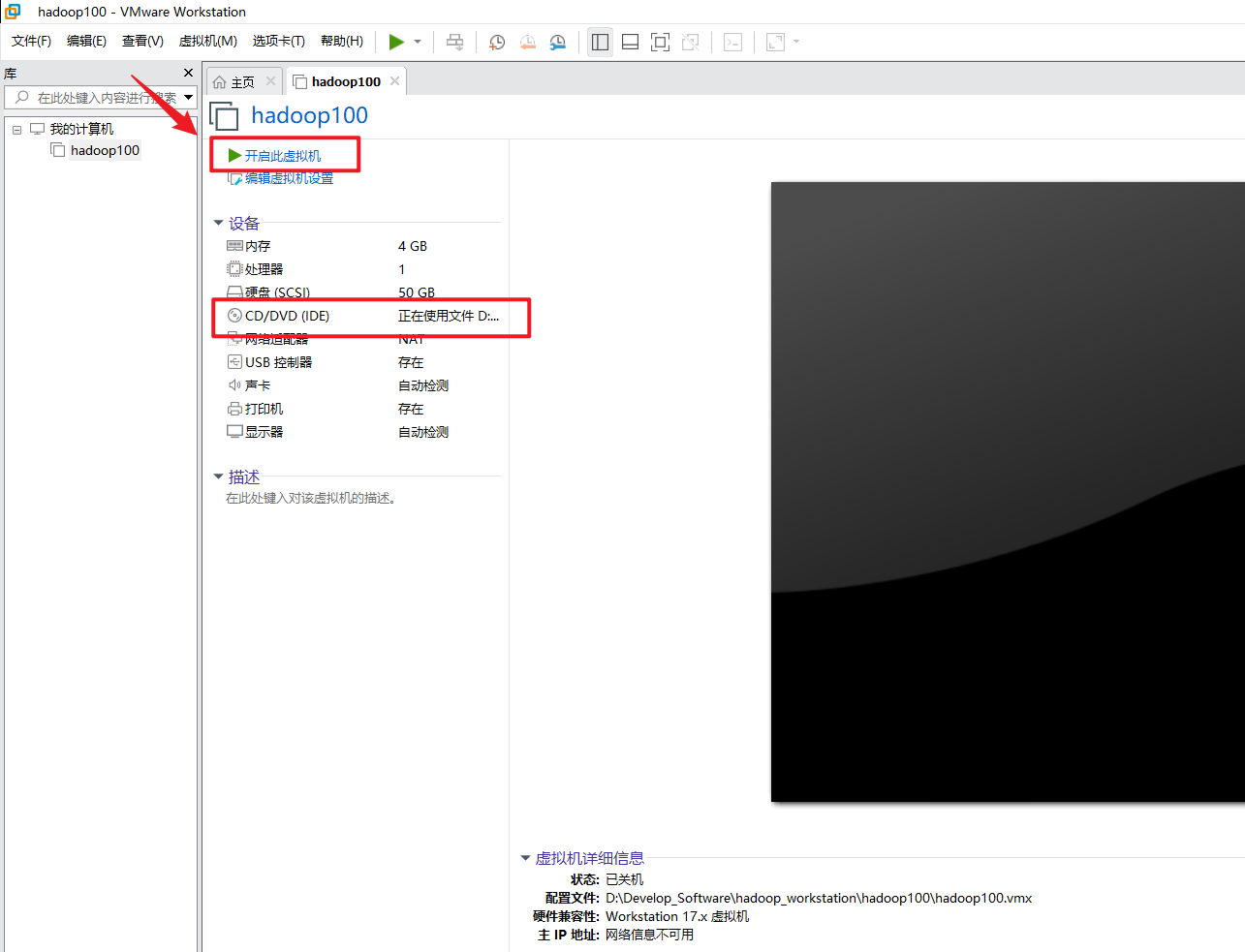This screenshot has height=952, width=1245.
Task: Revert VM to previous snapshot icon
Action: coord(527,42)
